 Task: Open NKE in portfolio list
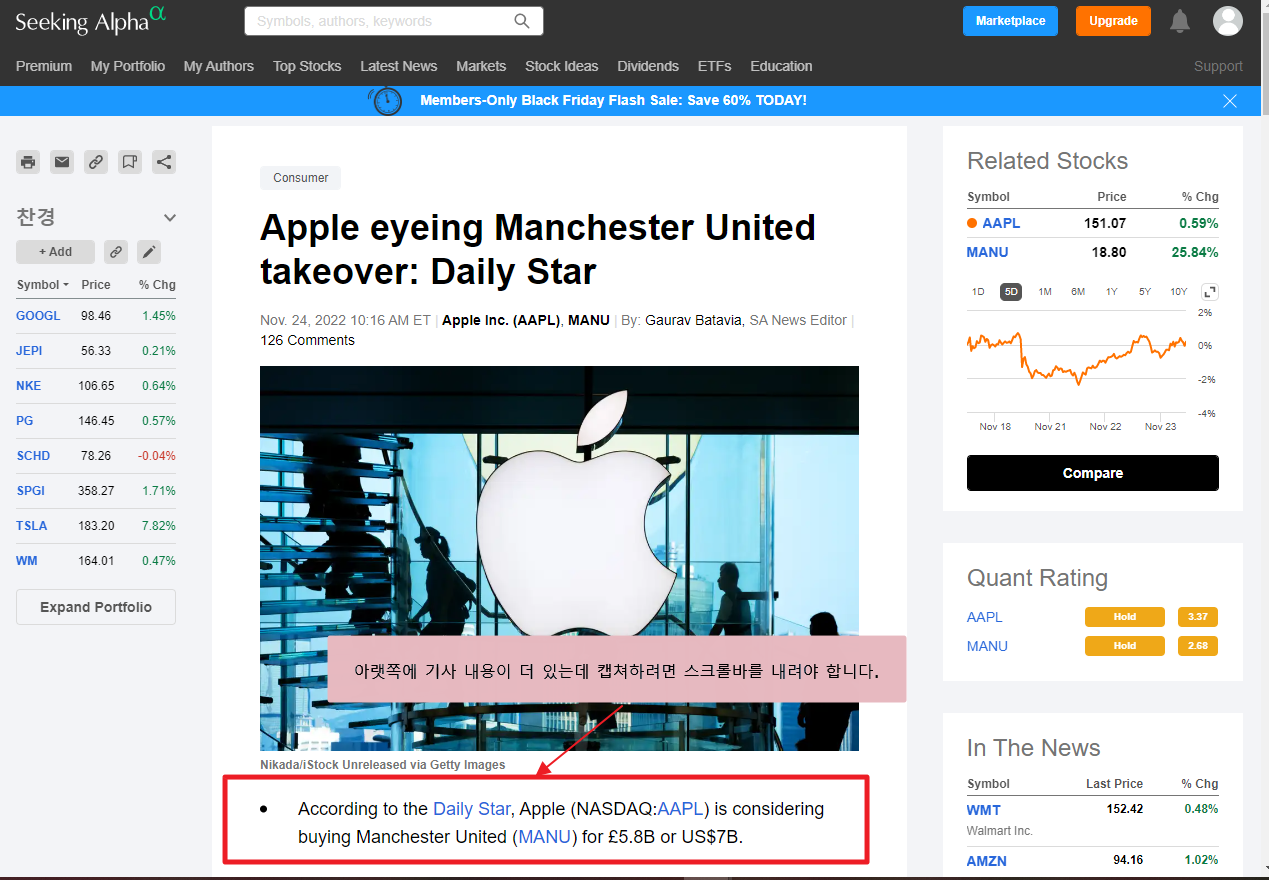coord(28,385)
